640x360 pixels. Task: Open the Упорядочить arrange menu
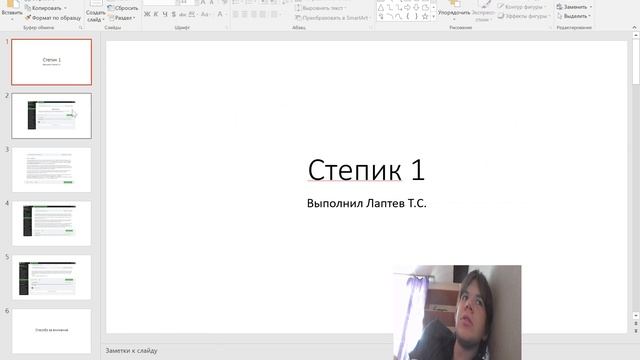pos(454,11)
